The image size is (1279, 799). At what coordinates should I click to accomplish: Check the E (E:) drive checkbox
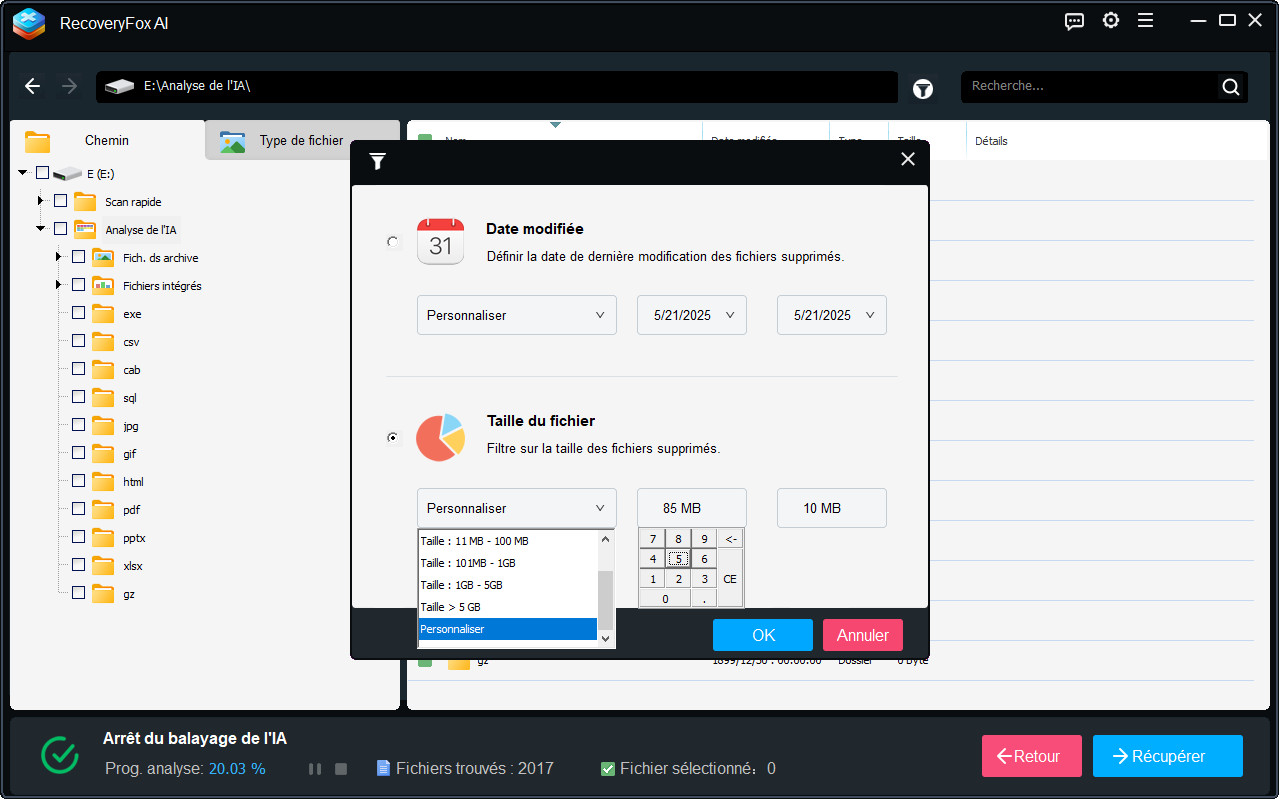pos(42,173)
